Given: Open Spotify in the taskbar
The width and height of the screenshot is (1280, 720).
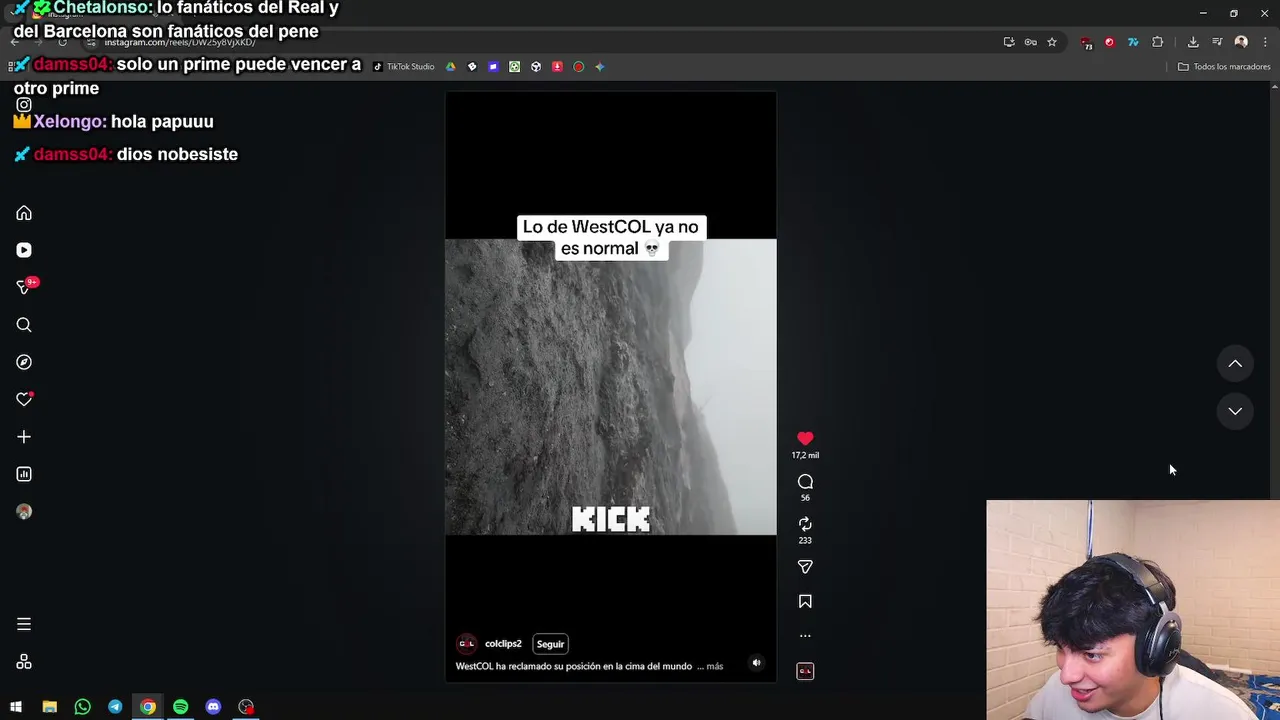Looking at the screenshot, I should tap(180, 707).
